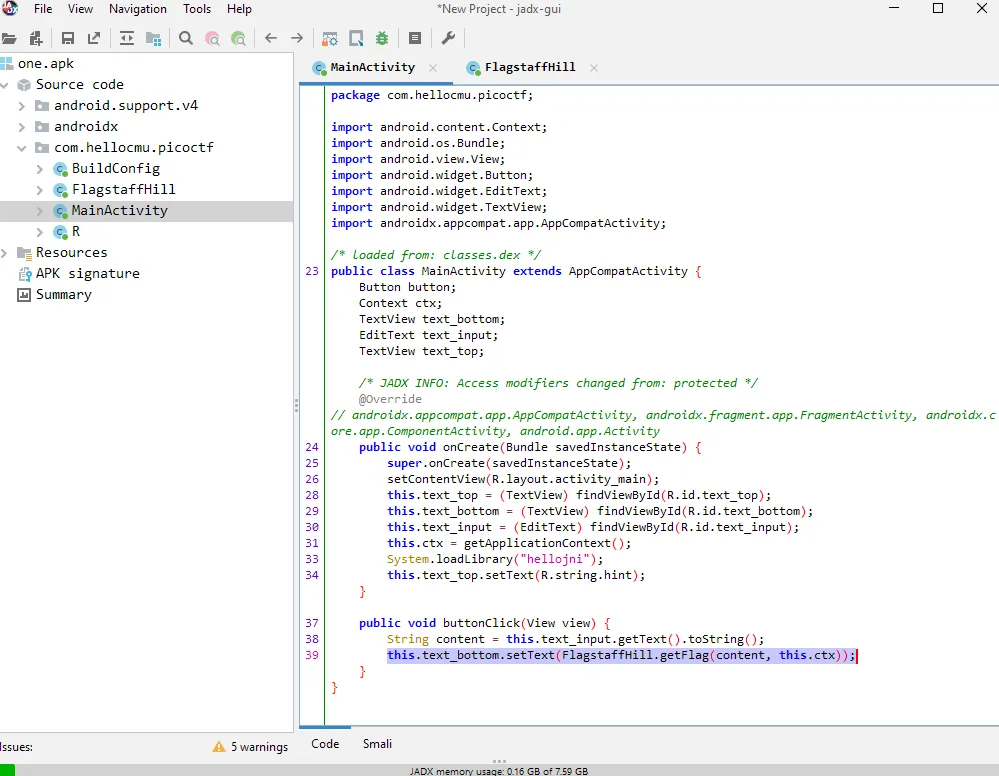Select the android.support.v4 package
The width and height of the screenshot is (999, 776).
(126, 106)
